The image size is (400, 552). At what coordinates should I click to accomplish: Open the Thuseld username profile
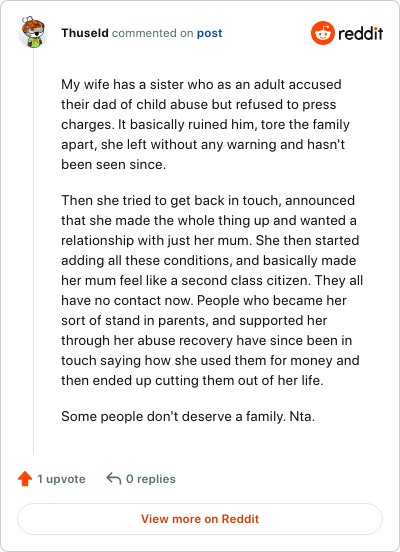pyautogui.click(x=85, y=33)
